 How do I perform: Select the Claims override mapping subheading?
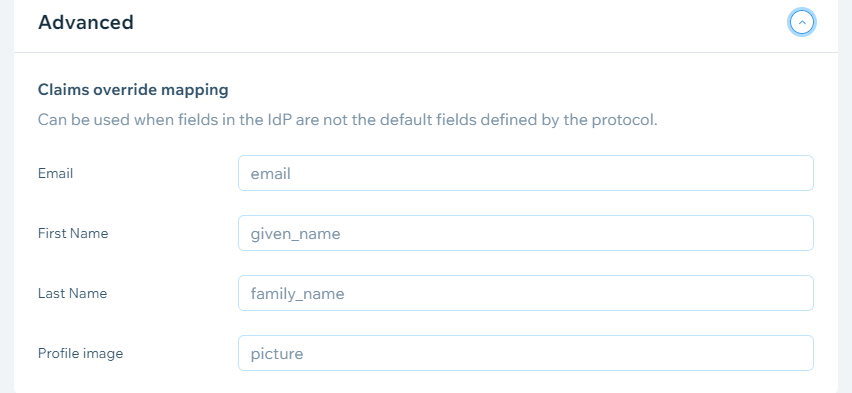133,90
